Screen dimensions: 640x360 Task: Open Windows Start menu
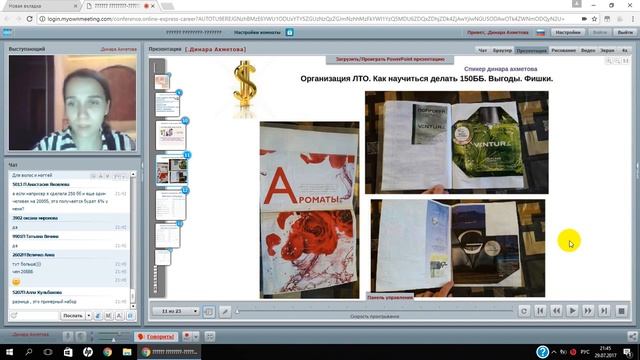[x=9, y=352]
